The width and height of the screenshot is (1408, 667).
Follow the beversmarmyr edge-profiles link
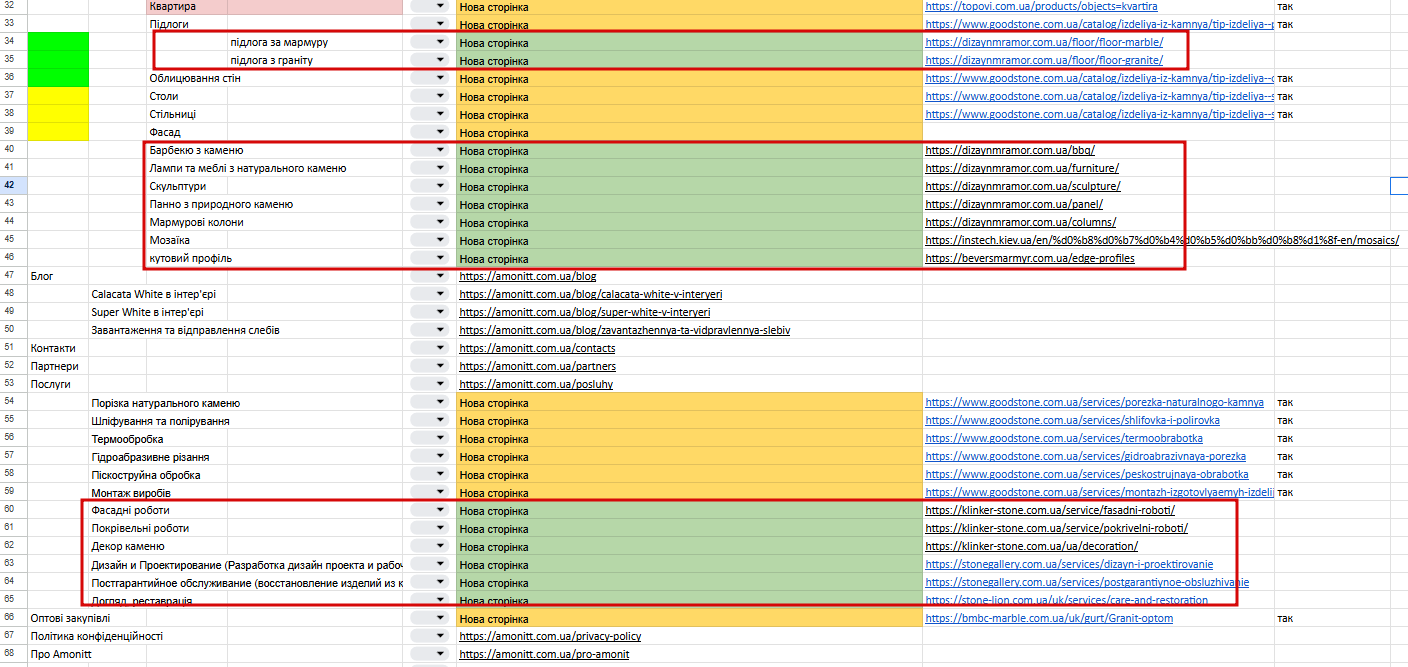pos(1030,259)
